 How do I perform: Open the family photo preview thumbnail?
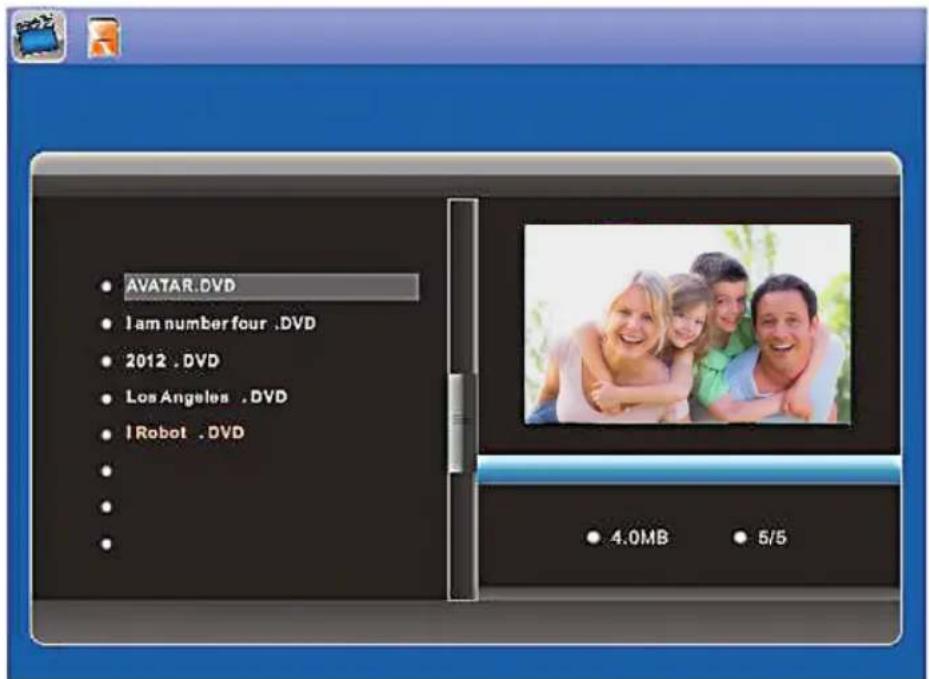(x=687, y=324)
